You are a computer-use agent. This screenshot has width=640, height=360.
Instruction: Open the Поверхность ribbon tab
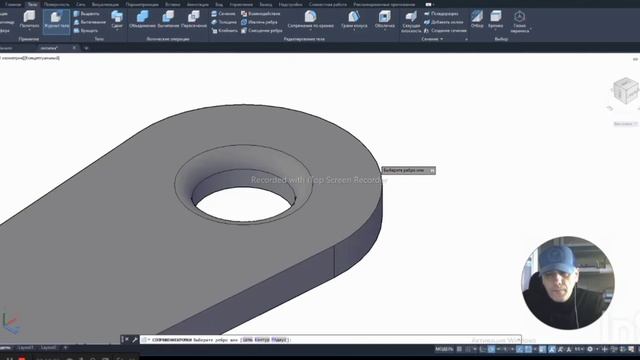pyautogui.click(x=57, y=4)
